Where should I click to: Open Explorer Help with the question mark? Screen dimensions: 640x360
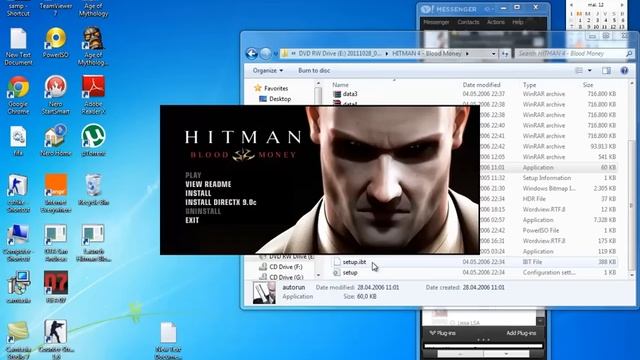624,71
